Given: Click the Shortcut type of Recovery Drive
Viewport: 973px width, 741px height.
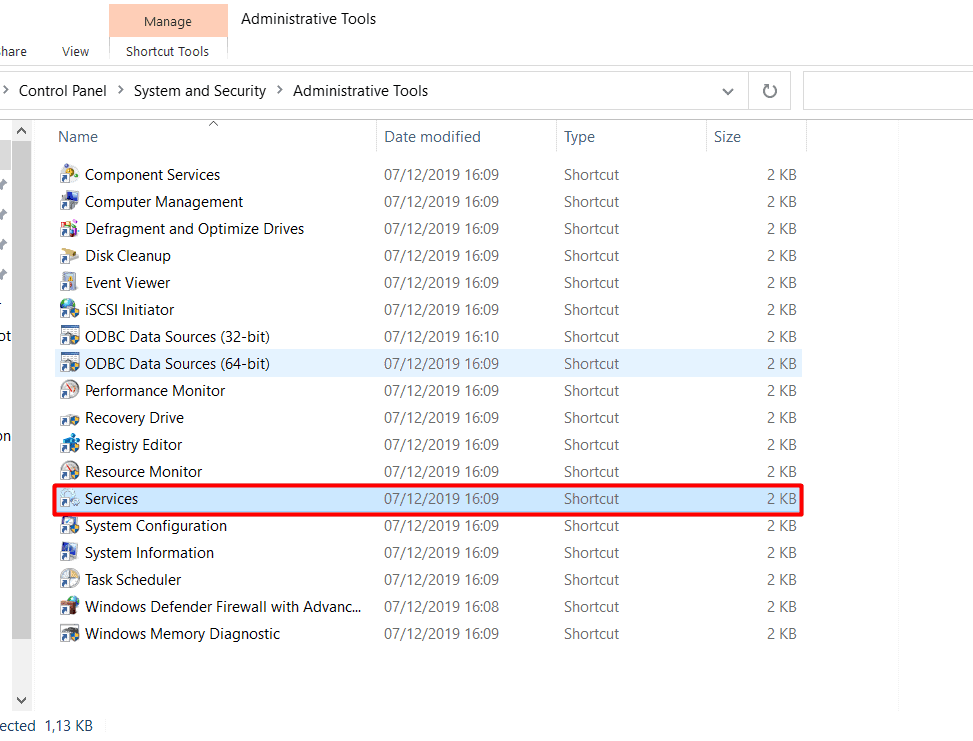Looking at the screenshot, I should point(591,418).
